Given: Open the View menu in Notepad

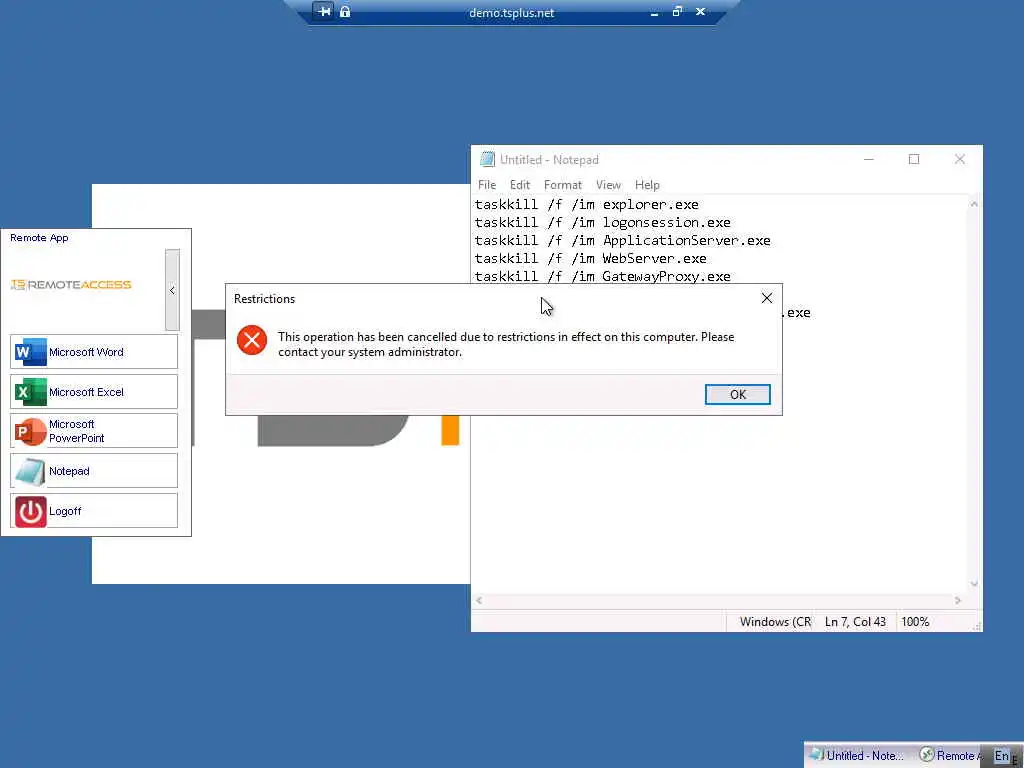Looking at the screenshot, I should point(608,185).
